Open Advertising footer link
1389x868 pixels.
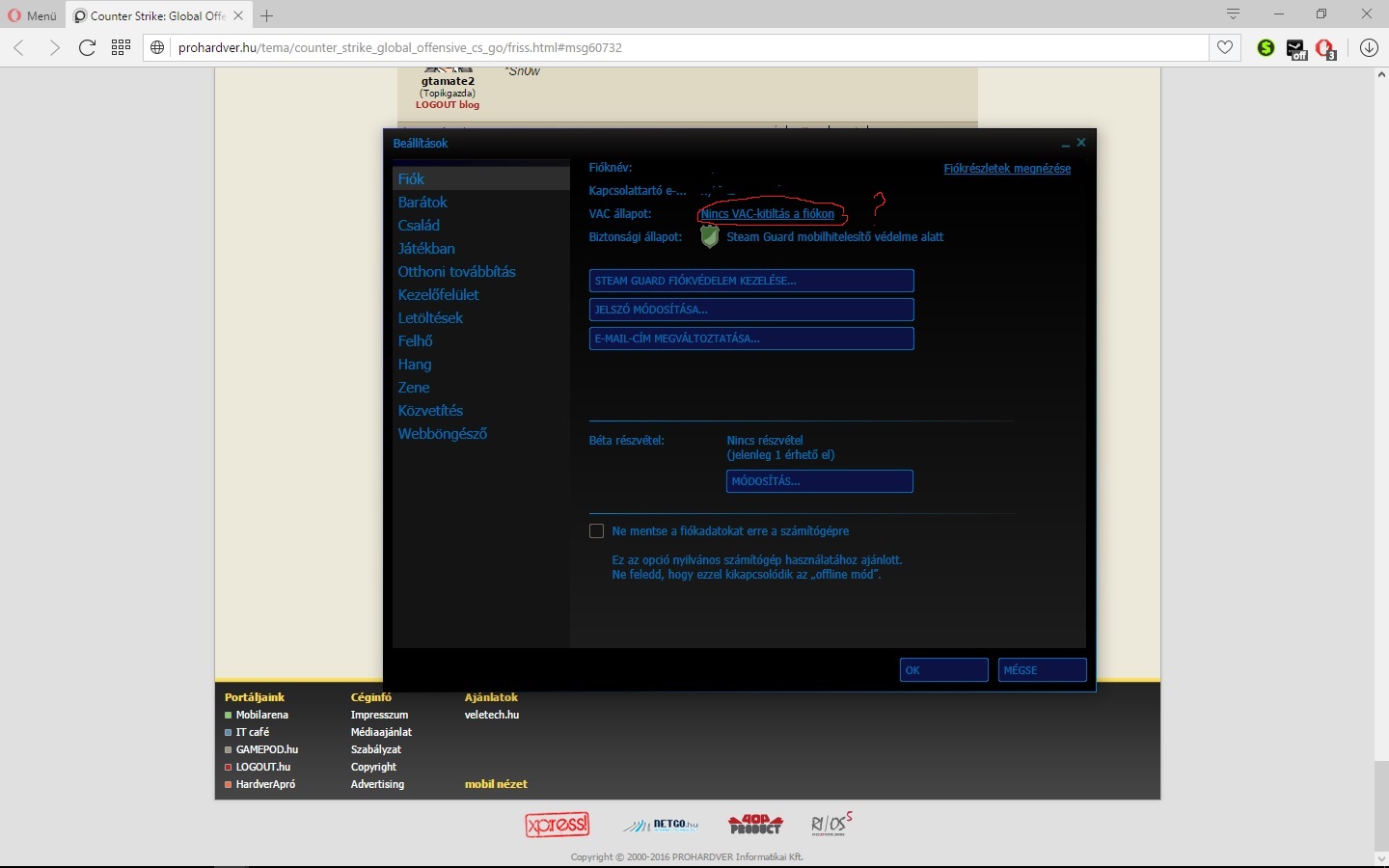[377, 784]
